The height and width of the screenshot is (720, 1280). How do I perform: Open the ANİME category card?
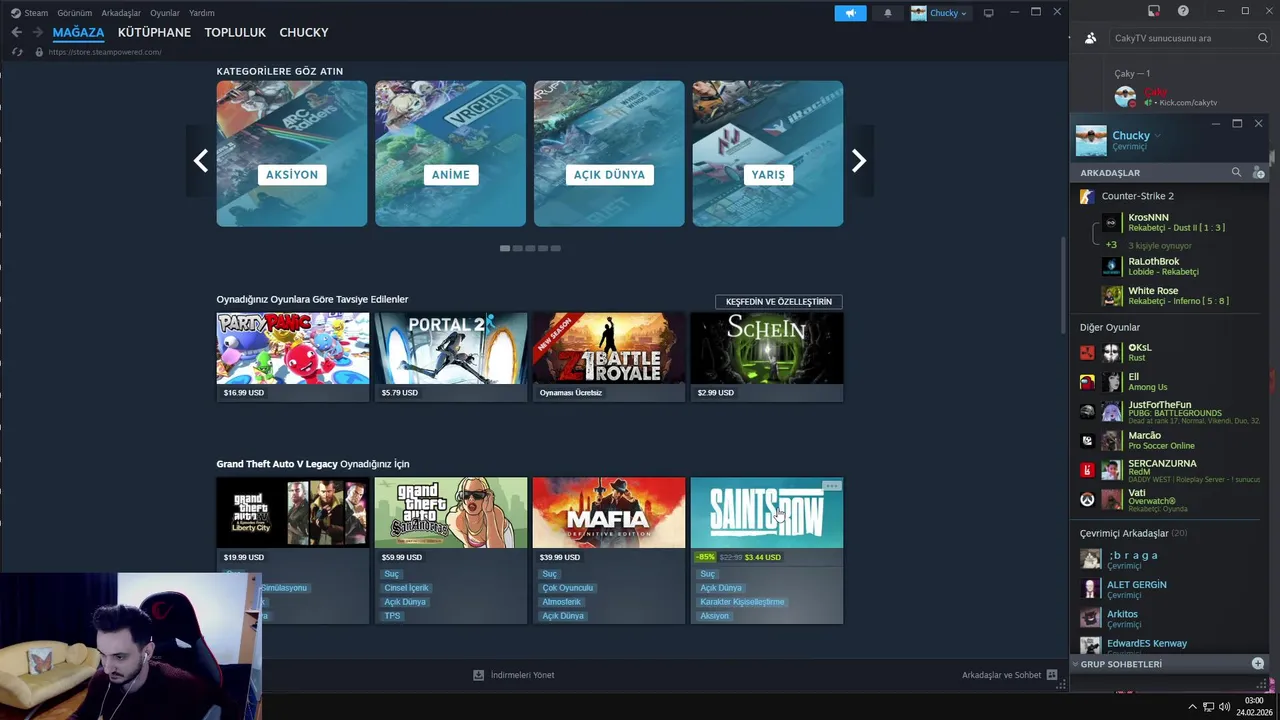tap(450, 154)
